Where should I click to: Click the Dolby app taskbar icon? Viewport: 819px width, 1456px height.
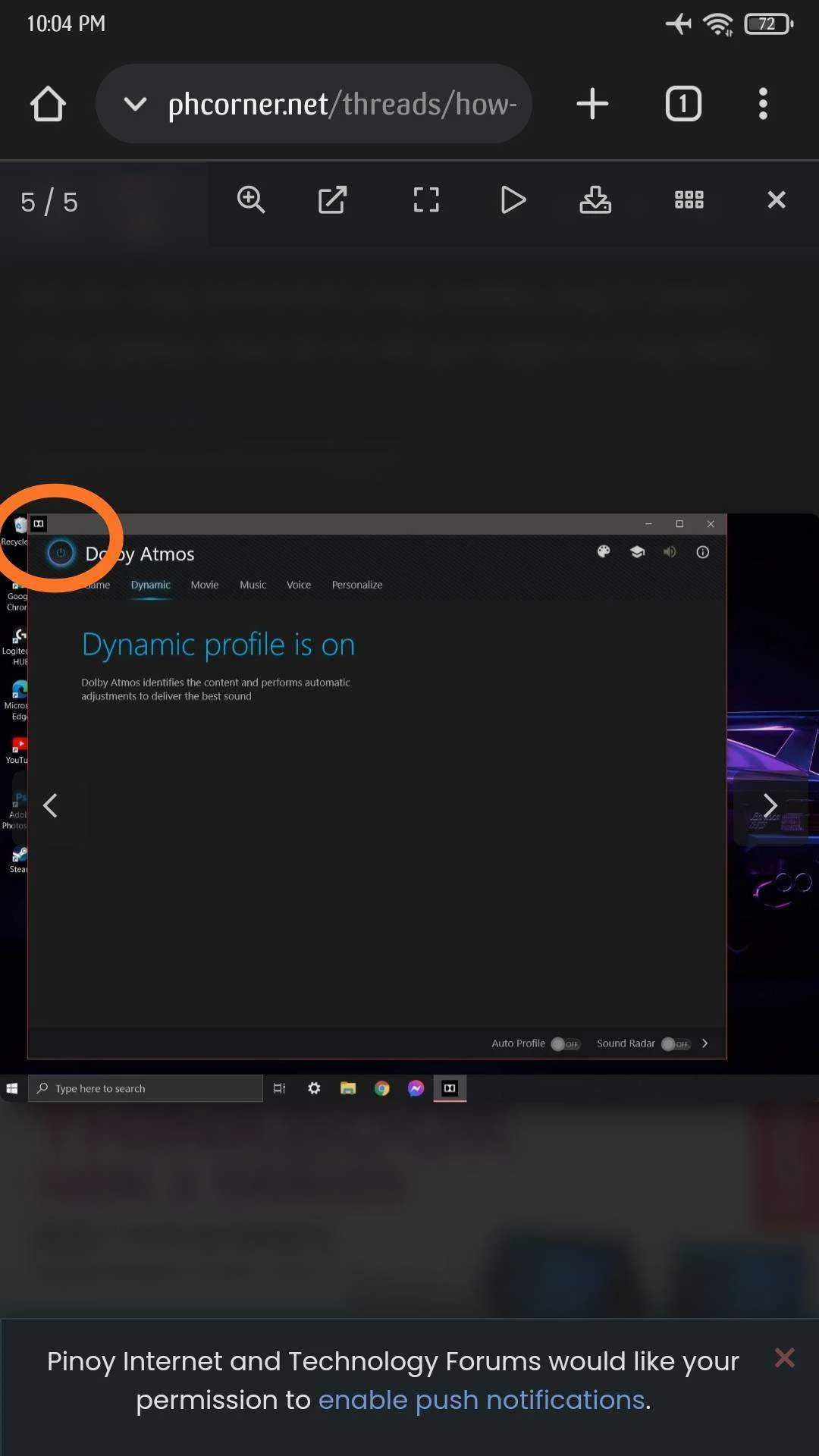coord(450,1088)
